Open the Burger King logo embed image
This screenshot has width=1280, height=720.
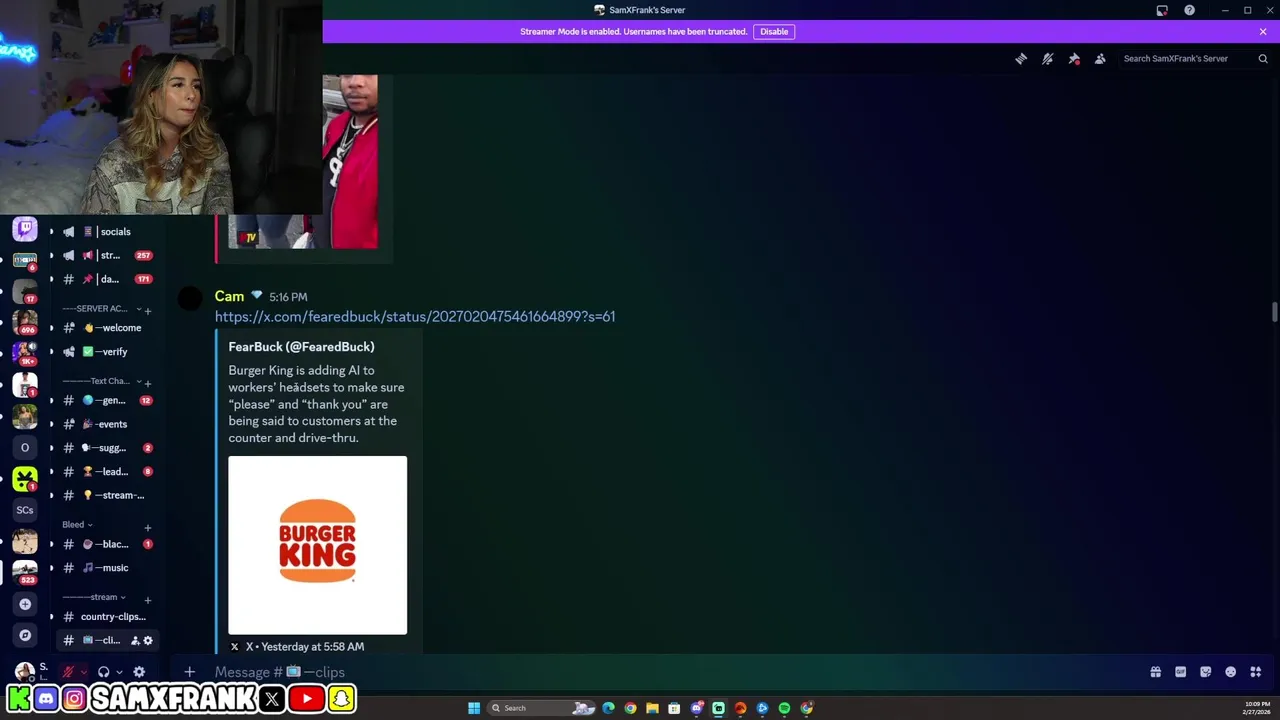(x=317, y=545)
